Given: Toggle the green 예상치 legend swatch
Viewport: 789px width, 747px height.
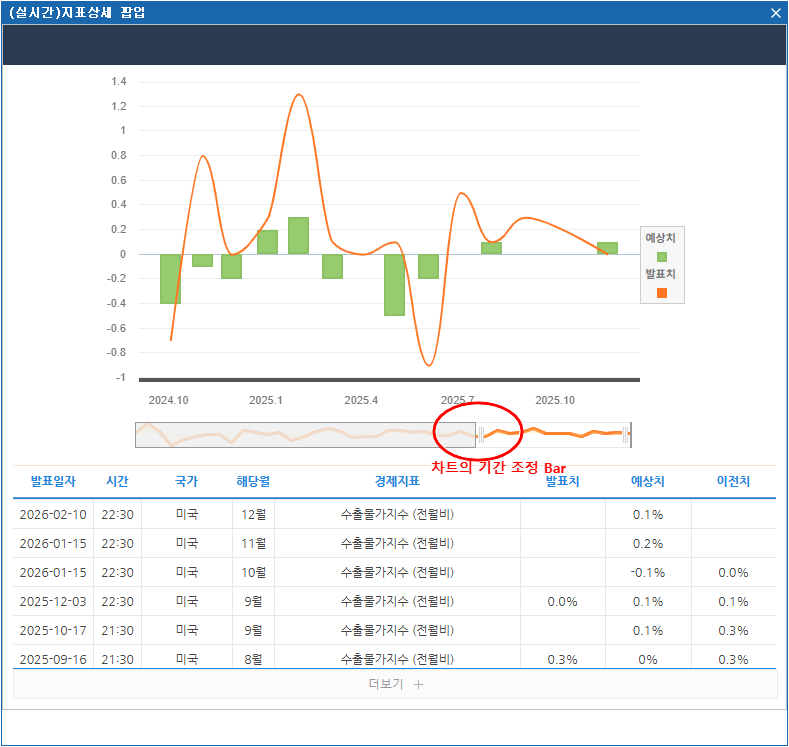Looking at the screenshot, I should pos(661,257).
